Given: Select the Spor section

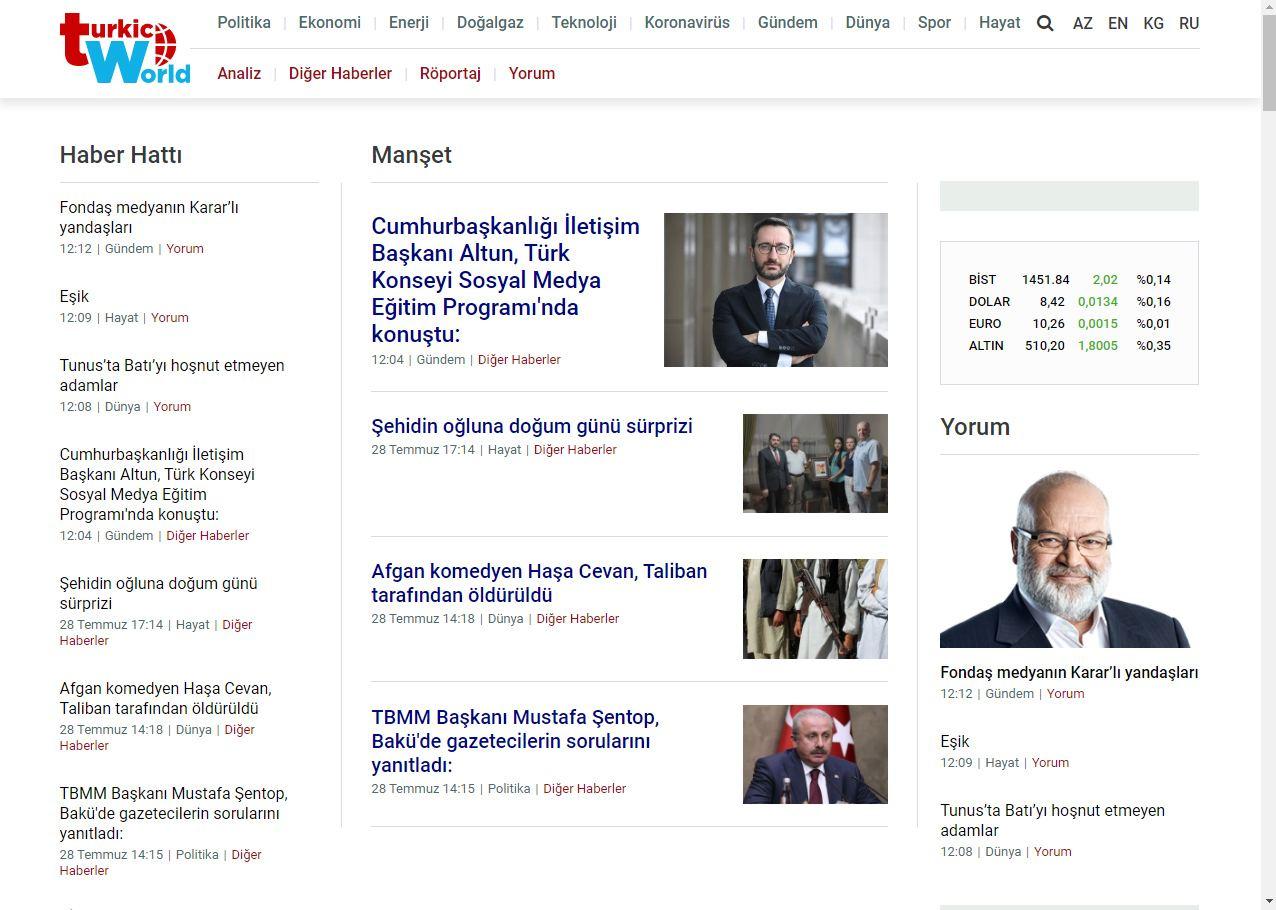Looking at the screenshot, I should [x=934, y=22].
